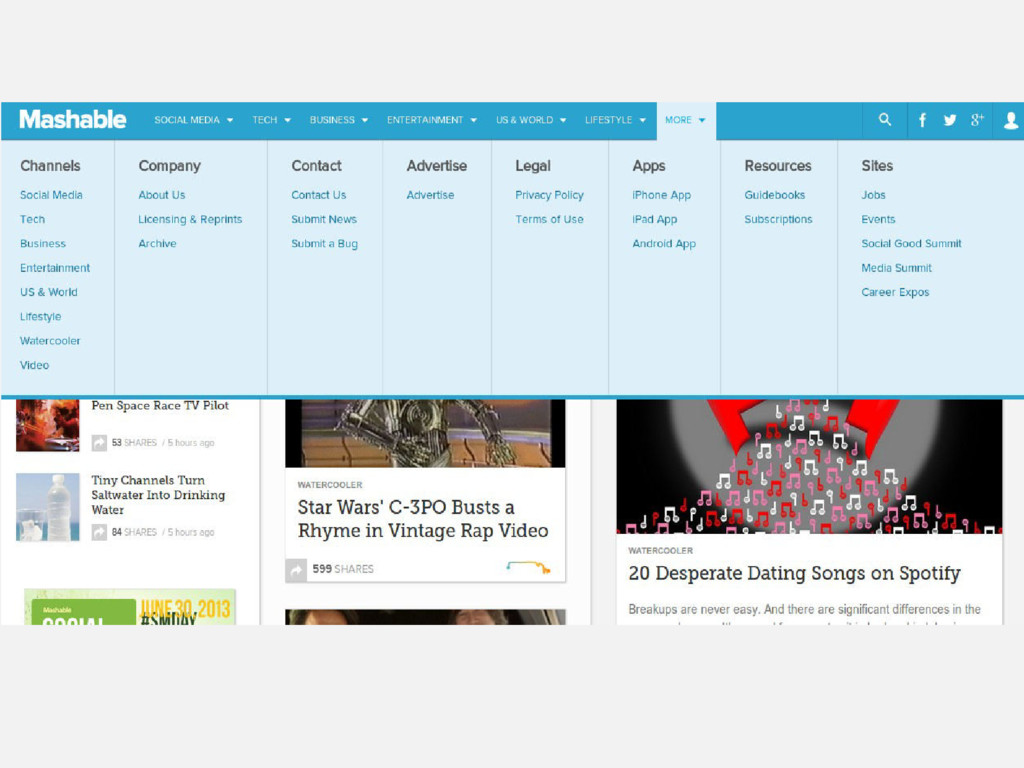
Task: Open Licensing & Reprints link
Action: (190, 219)
